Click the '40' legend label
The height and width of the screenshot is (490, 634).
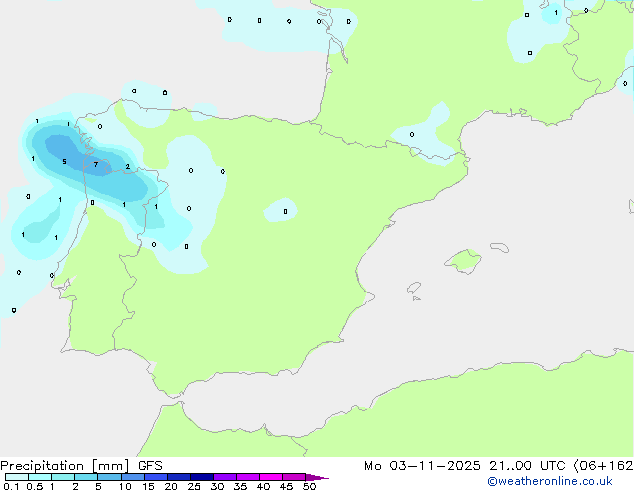tap(263, 486)
